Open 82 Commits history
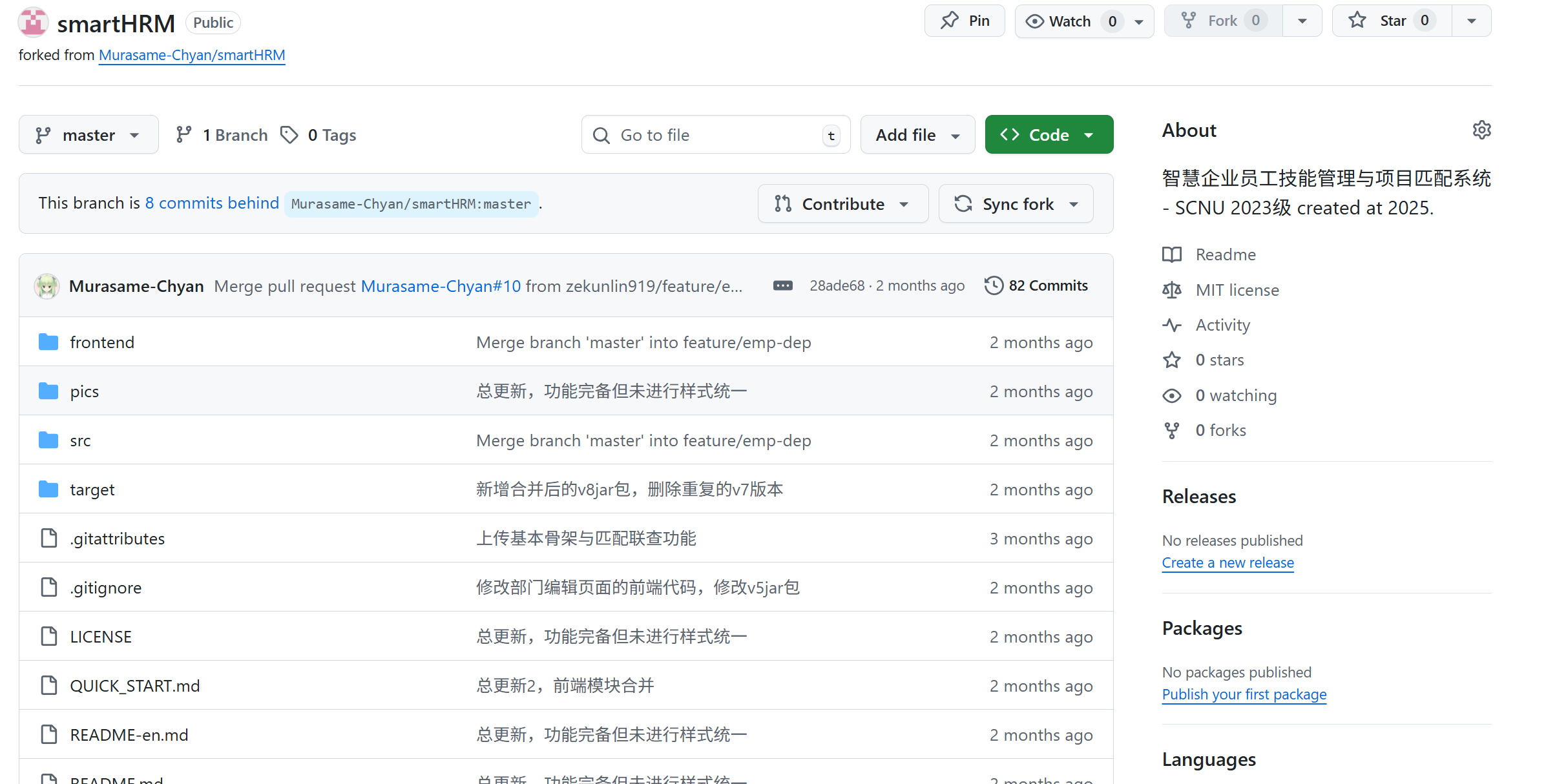 click(1036, 285)
